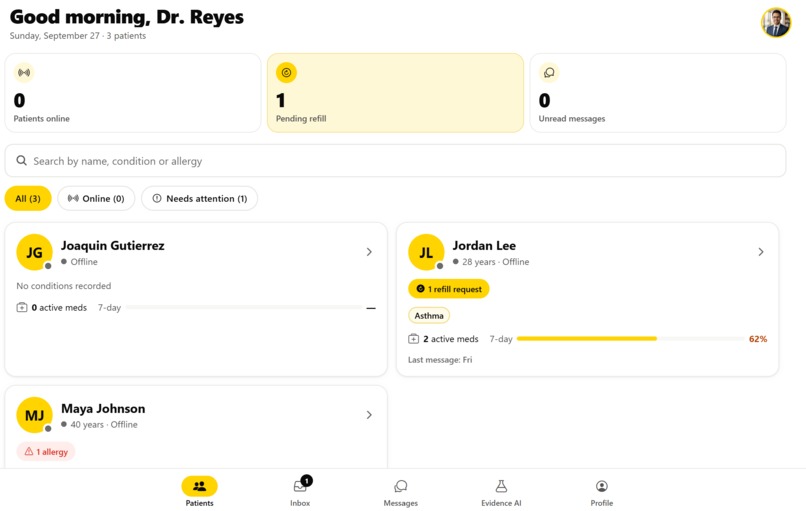The width and height of the screenshot is (806, 511).
Task: Click the Maya Johnson patient name
Action: point(103,409)
